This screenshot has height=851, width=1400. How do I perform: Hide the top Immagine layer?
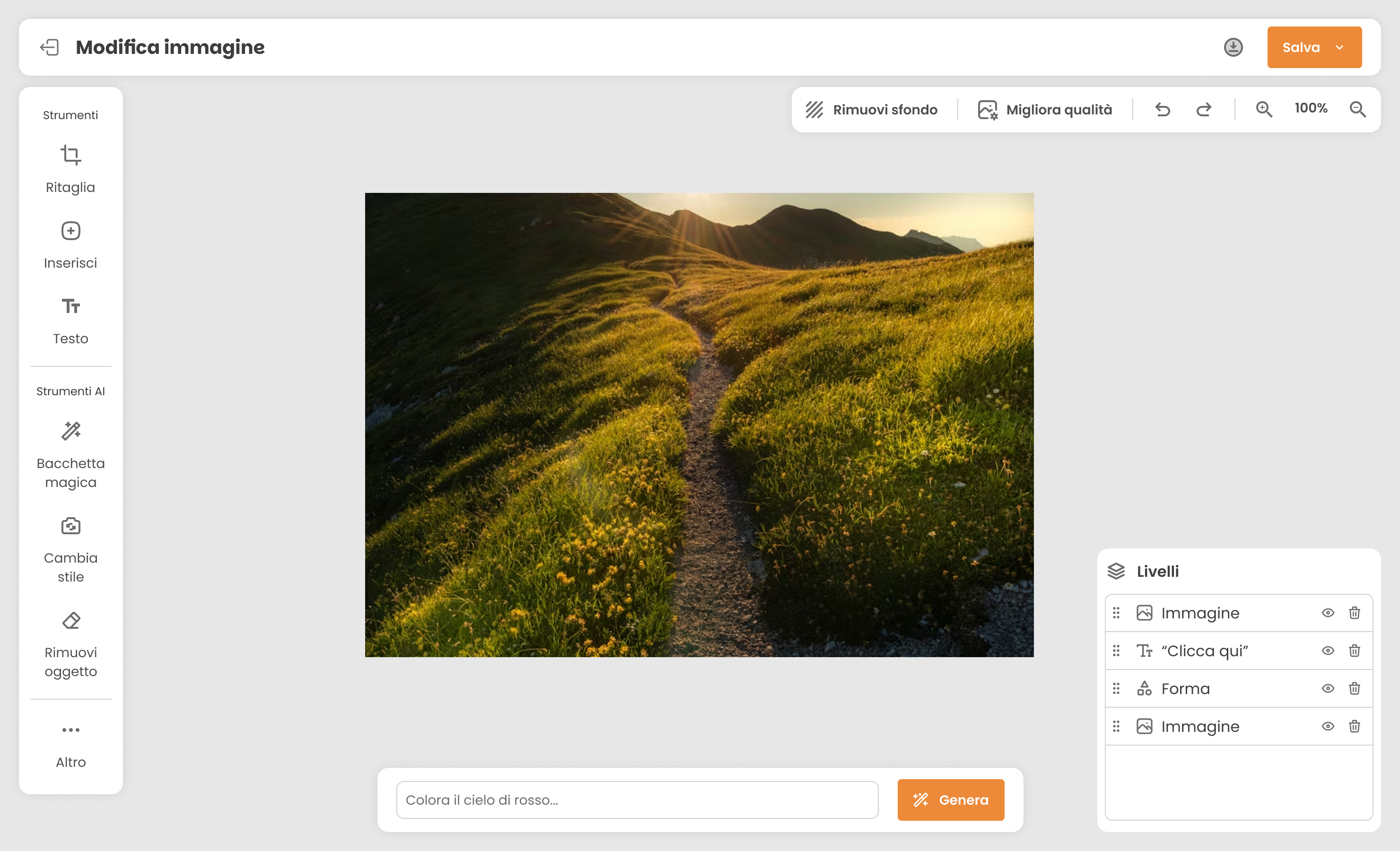(1327, 613)
